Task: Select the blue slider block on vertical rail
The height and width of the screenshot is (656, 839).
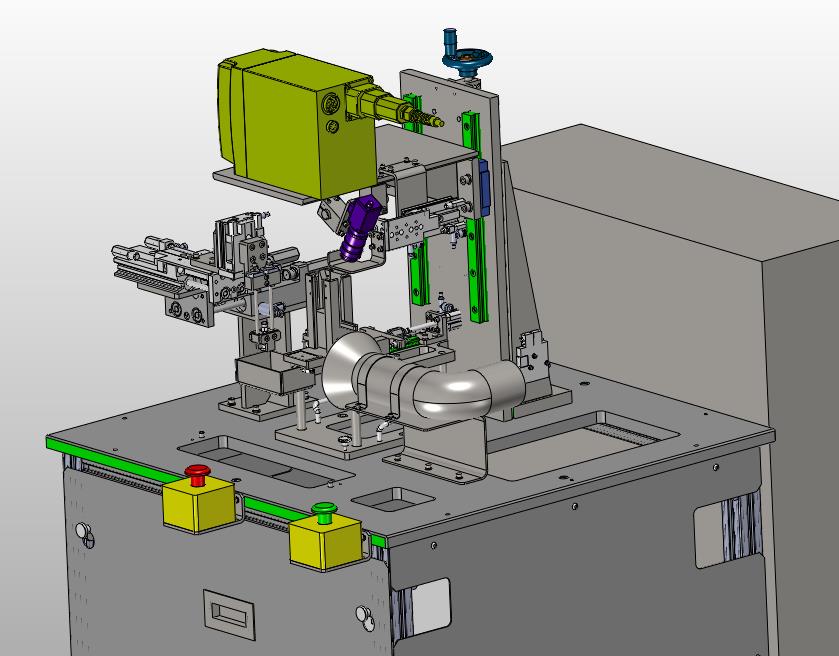Action: pos(485,187)
